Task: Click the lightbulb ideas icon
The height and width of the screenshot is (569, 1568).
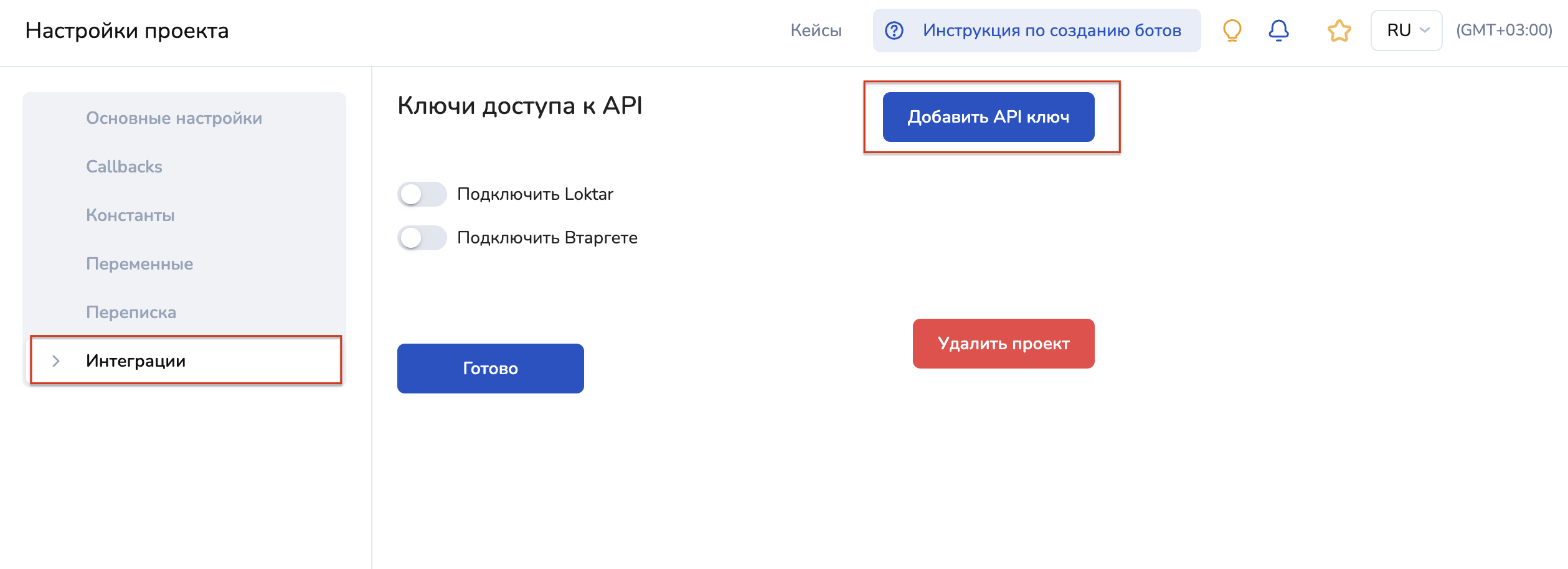Action: (x=1232, y=31)
